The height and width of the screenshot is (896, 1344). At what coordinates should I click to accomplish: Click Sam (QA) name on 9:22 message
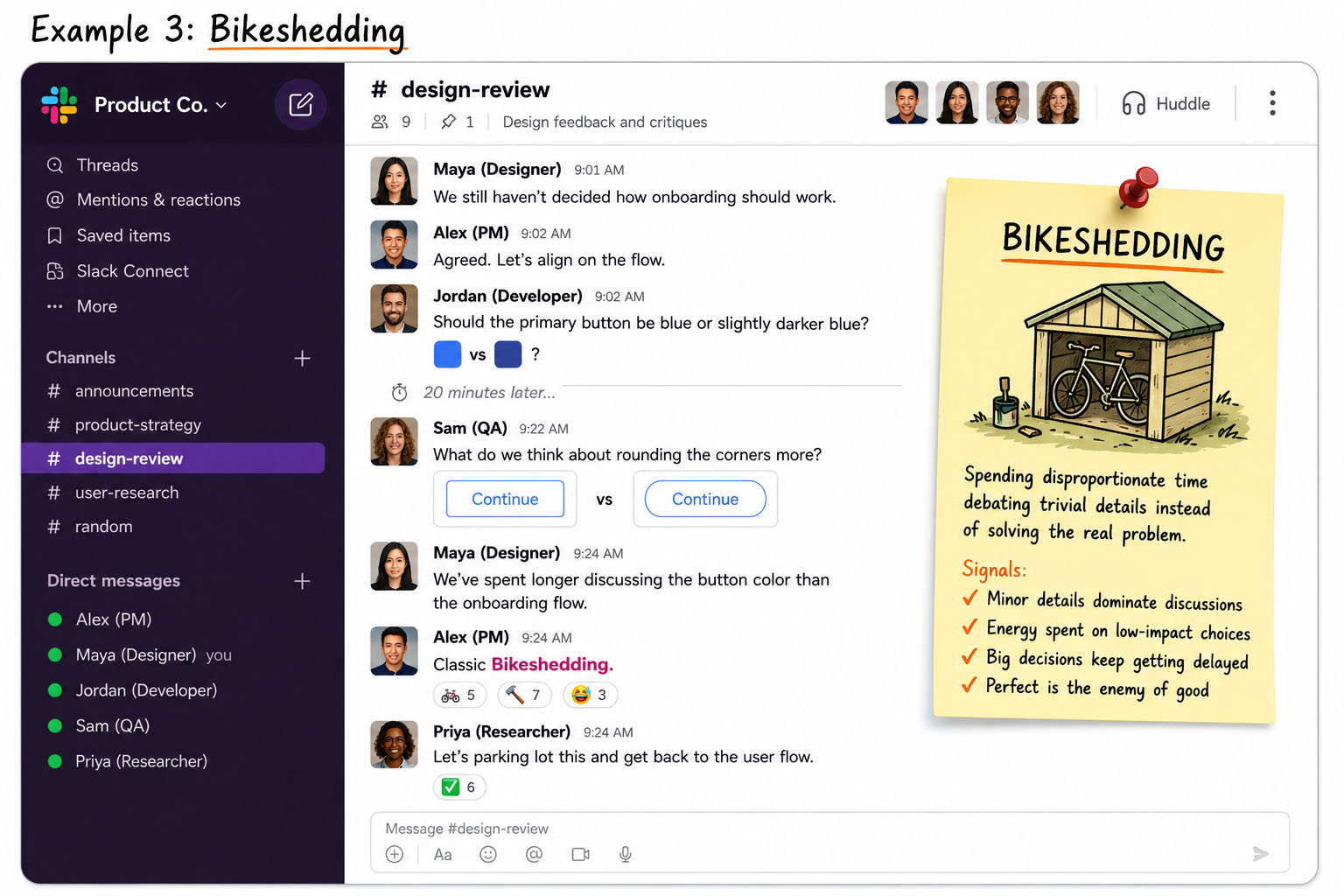tap(470, 428)
